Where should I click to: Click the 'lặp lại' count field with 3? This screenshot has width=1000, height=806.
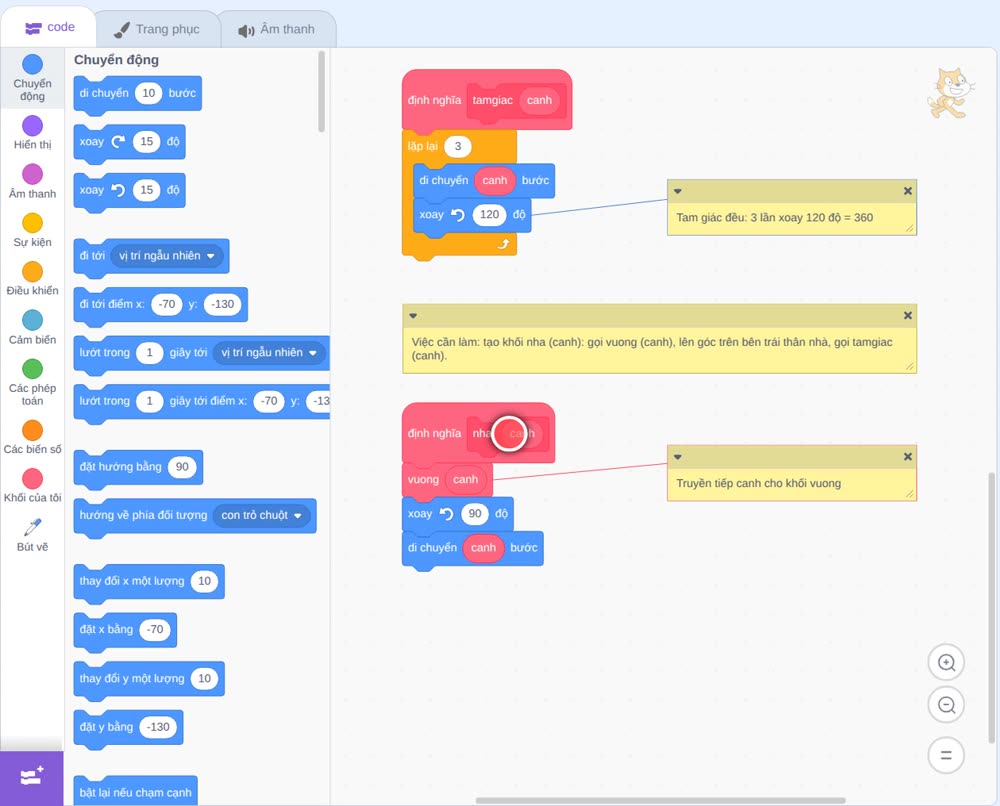(457, 147)
